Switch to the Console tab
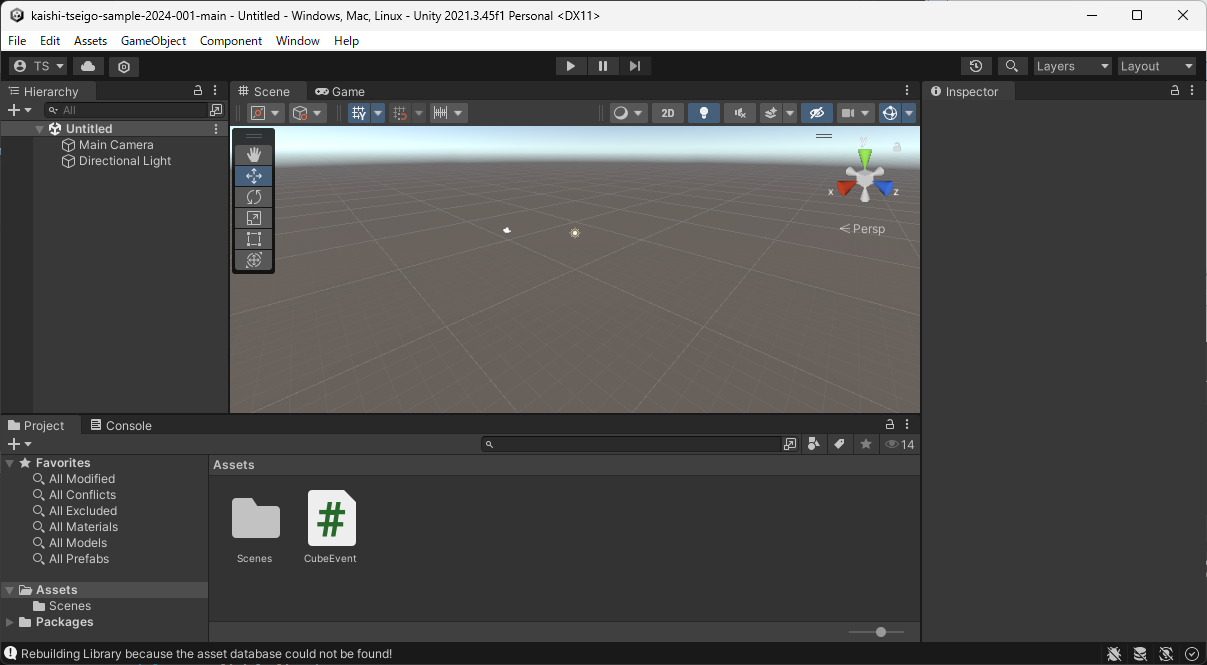1207x665 pixels. (x=121, y=425)
